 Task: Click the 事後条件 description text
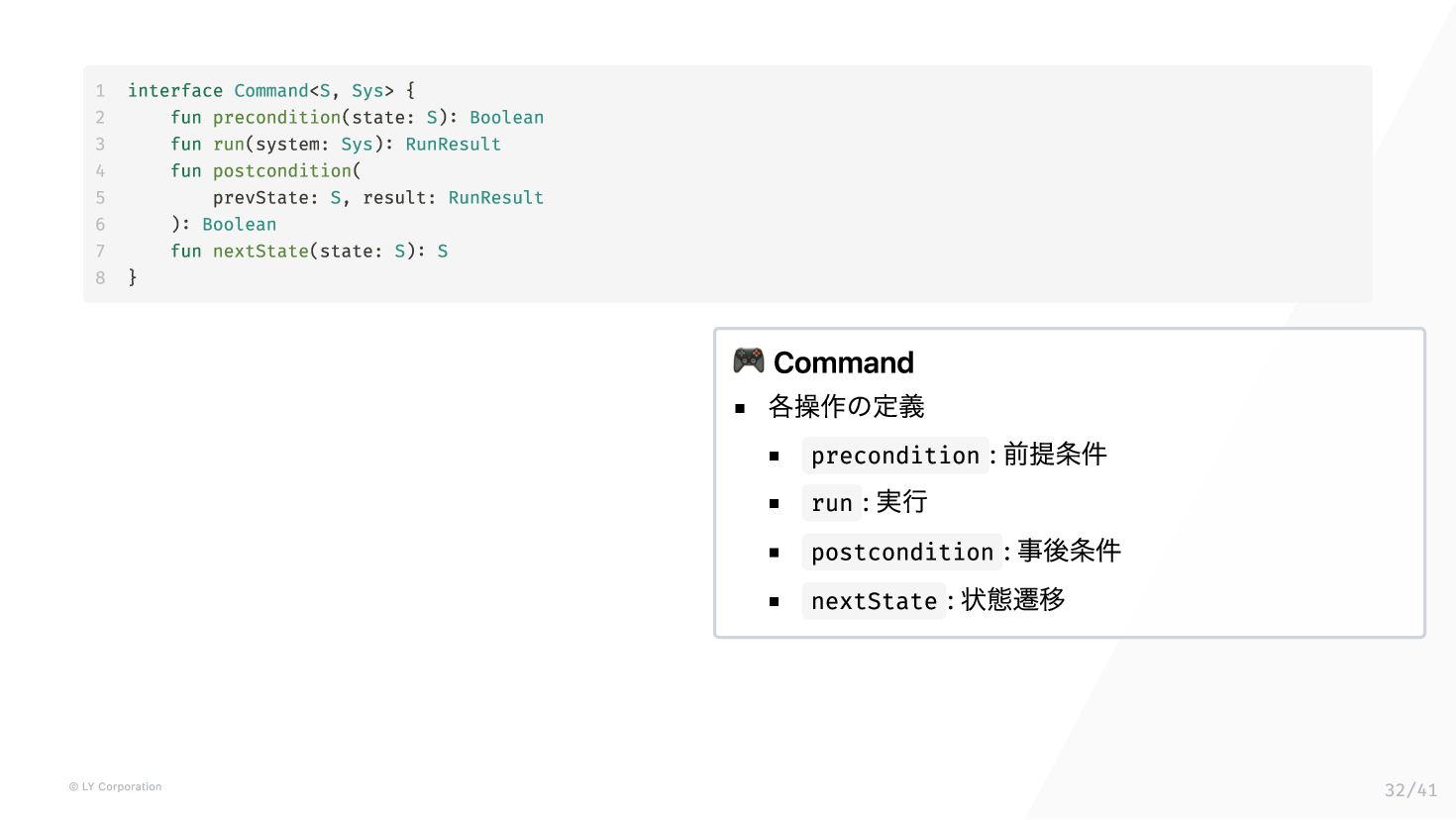tap(1069, 551)
